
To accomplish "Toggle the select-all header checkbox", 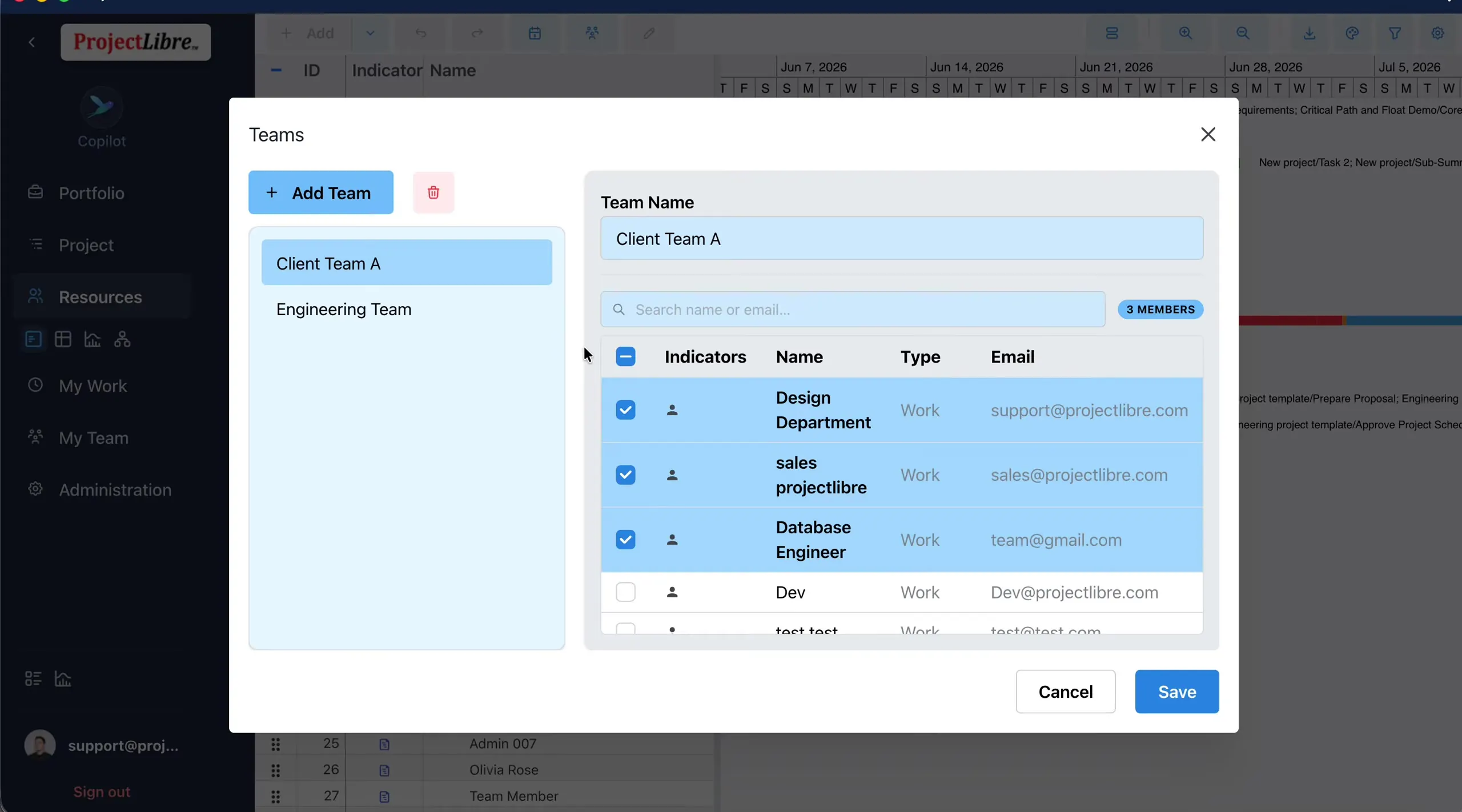I will tap(625, 357).
